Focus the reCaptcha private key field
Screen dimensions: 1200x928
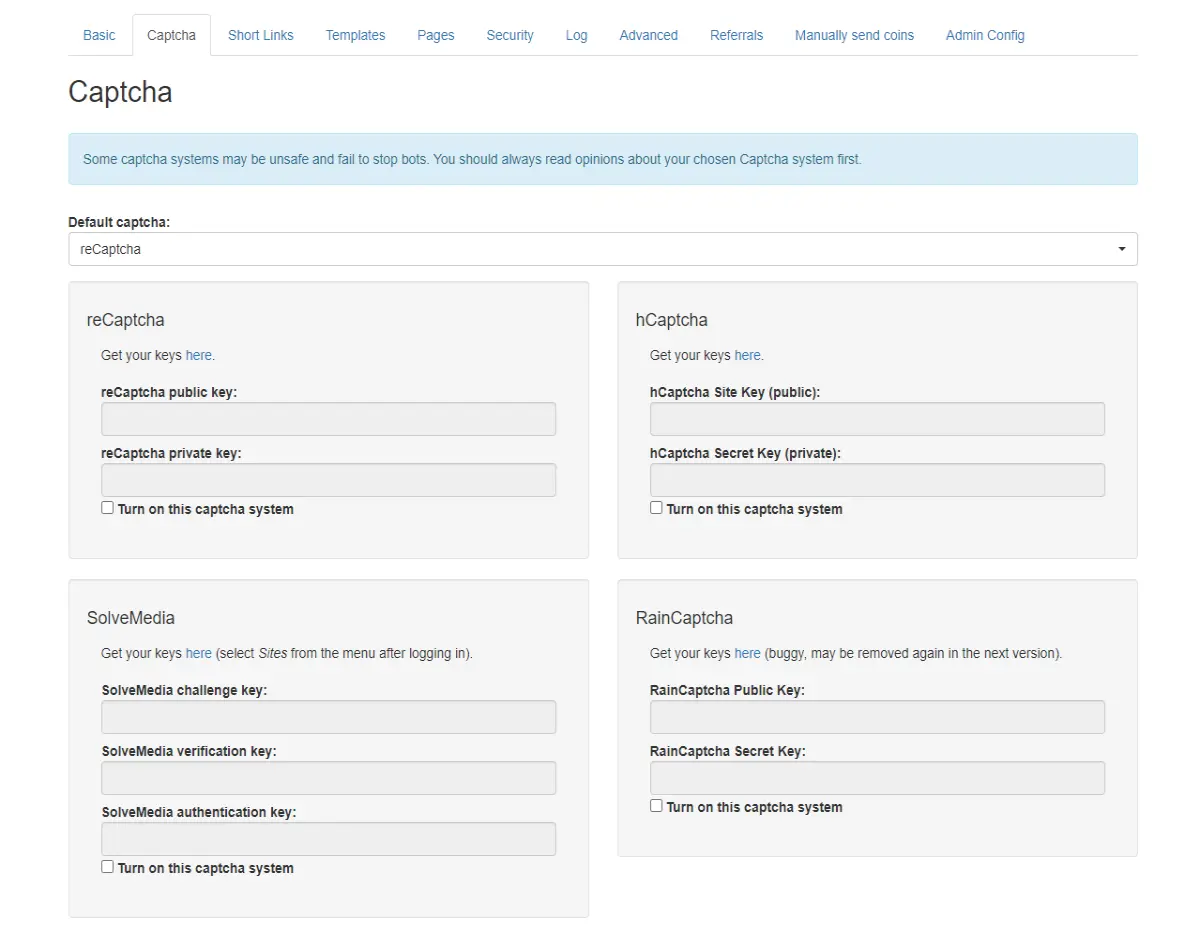(x=329, y=480)
